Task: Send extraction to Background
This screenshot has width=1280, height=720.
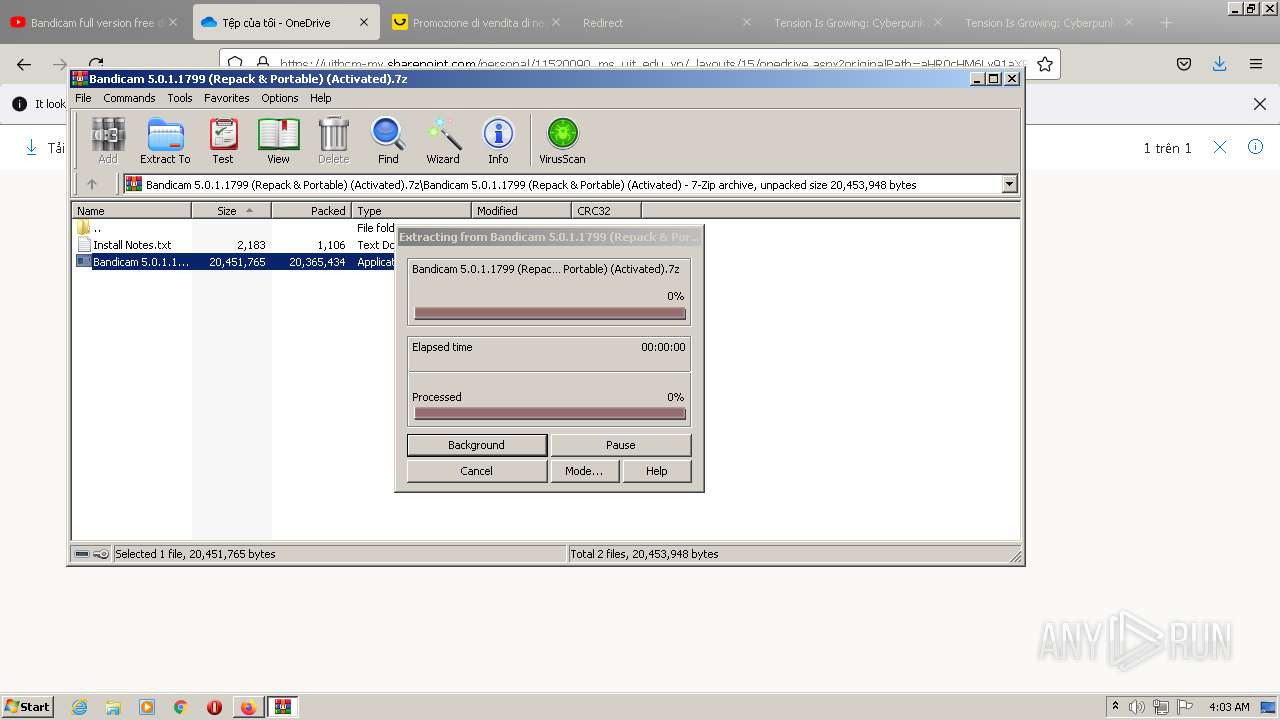Action: tap(476, 445)
